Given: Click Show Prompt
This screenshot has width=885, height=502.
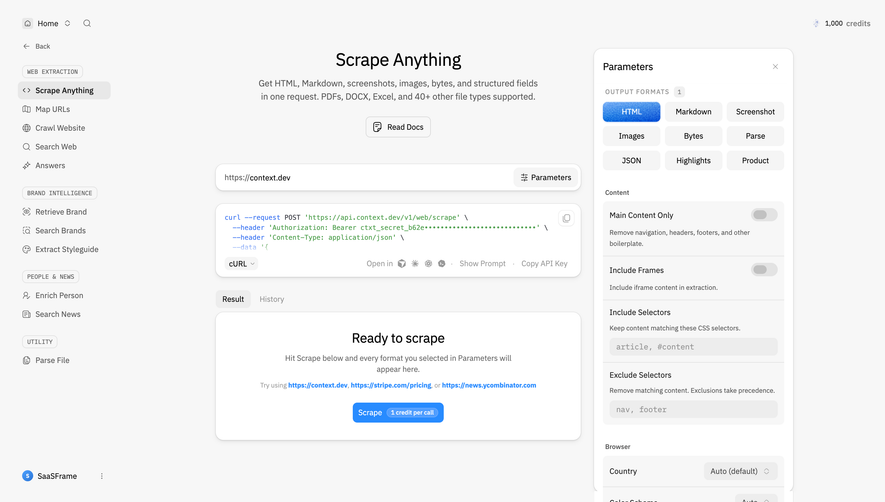Looking at the screenshot, I should (483, 264).
